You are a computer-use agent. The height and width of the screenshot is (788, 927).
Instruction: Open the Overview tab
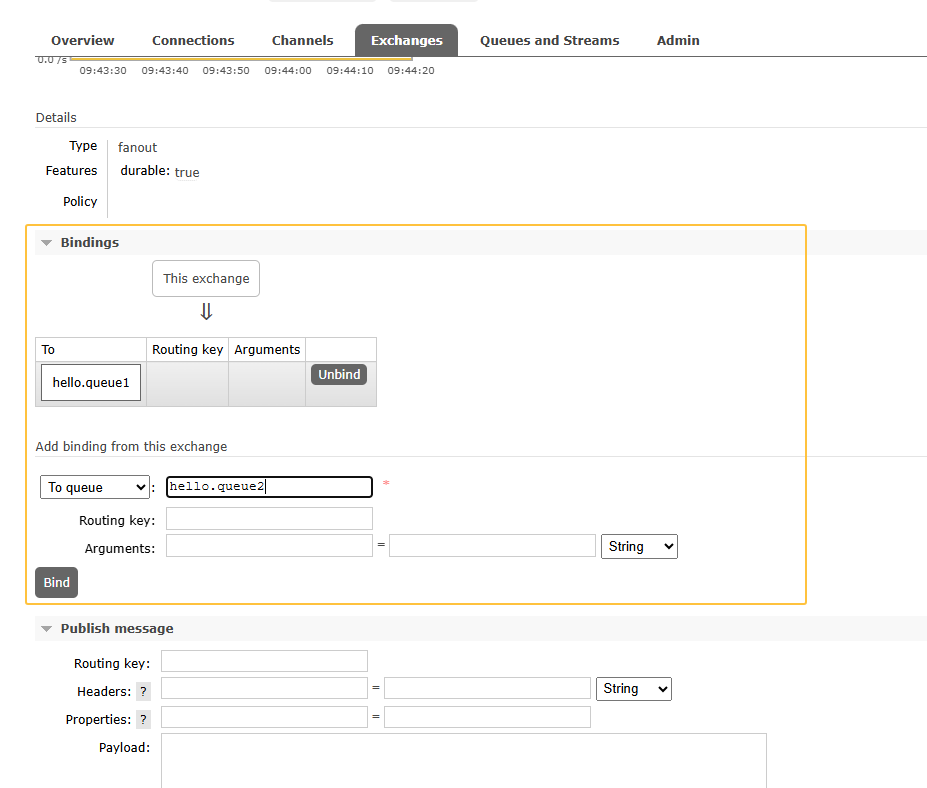pyautogui.click(x=83, y=40)
